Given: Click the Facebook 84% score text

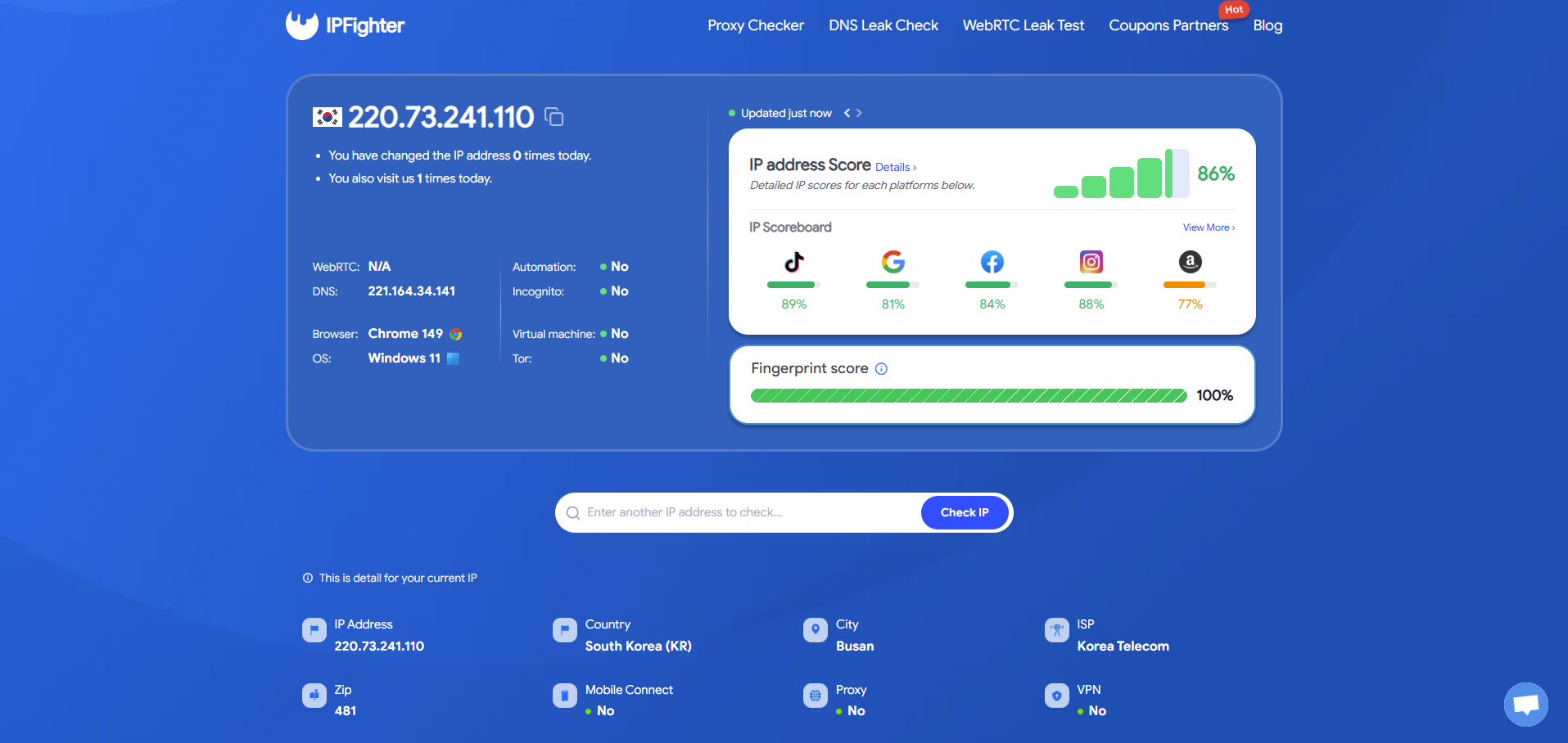Looking at the screenshot, I should click(x=992, y=304).
